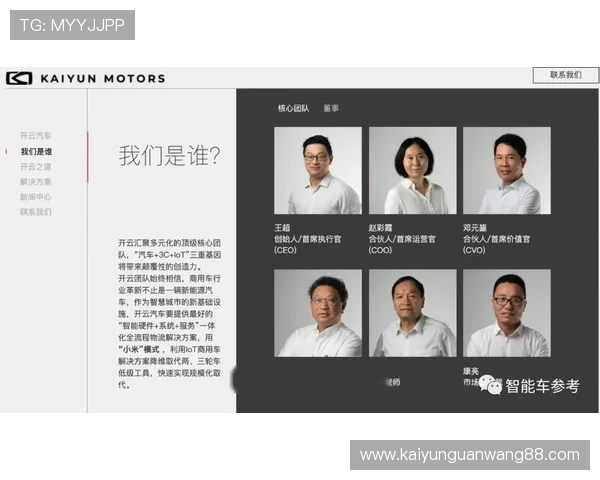Select 我们是谁 in the sidebar menu

click(36, 152)
